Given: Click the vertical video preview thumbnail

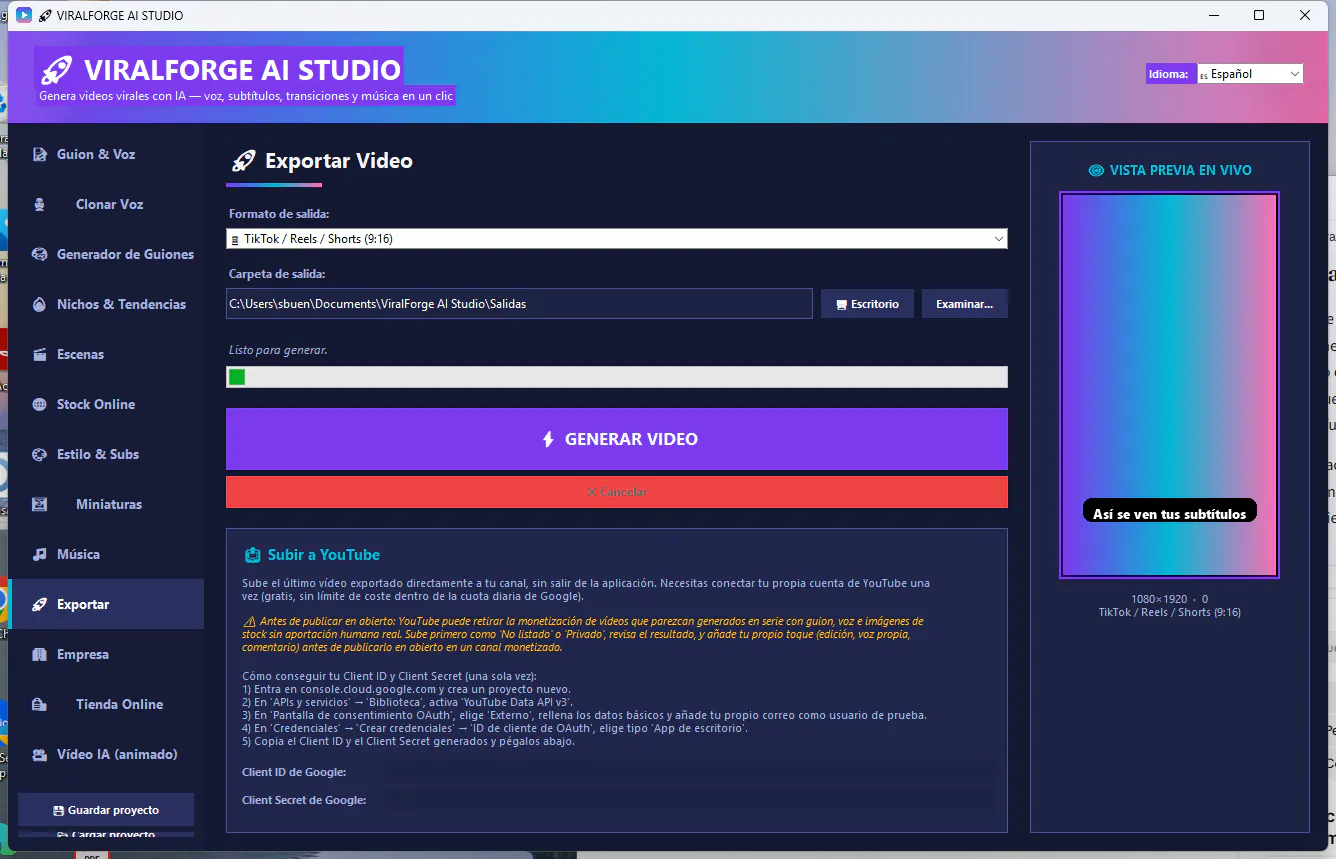Looking at the screenshot, I should coord(1169,385).
